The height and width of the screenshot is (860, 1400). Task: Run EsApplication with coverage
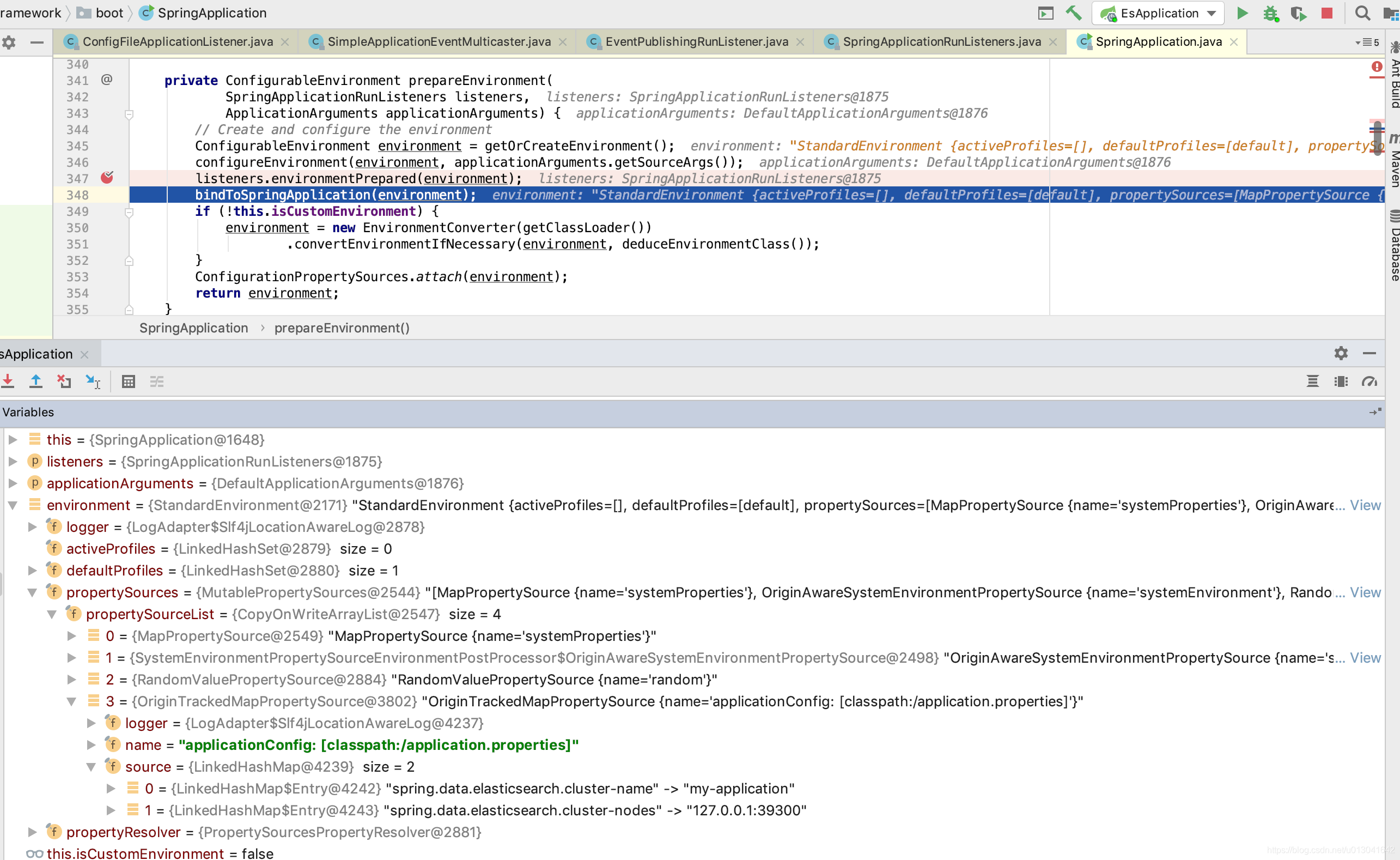point(1299,13)
